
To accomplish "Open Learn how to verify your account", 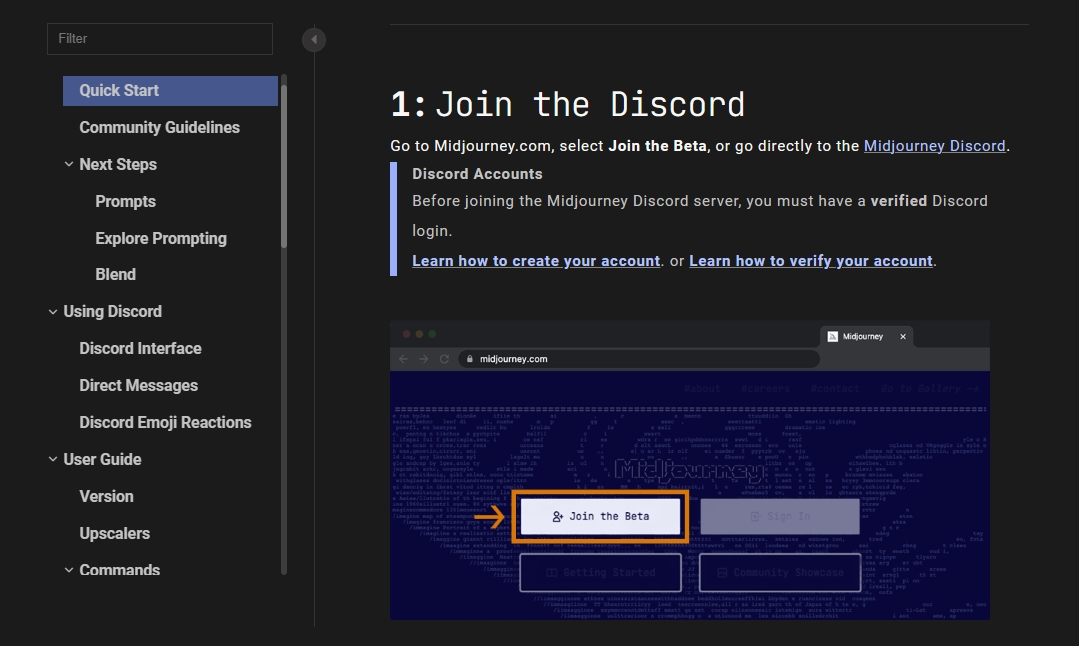I will (811, 261).
